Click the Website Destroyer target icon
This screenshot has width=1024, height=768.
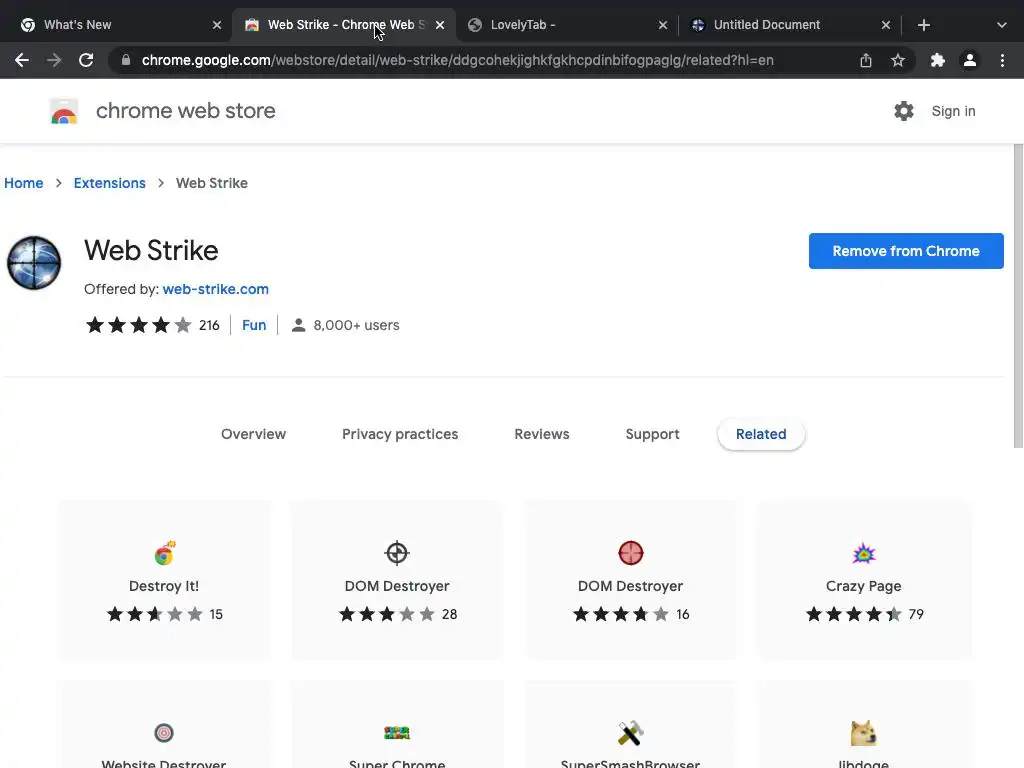point(164,733)
